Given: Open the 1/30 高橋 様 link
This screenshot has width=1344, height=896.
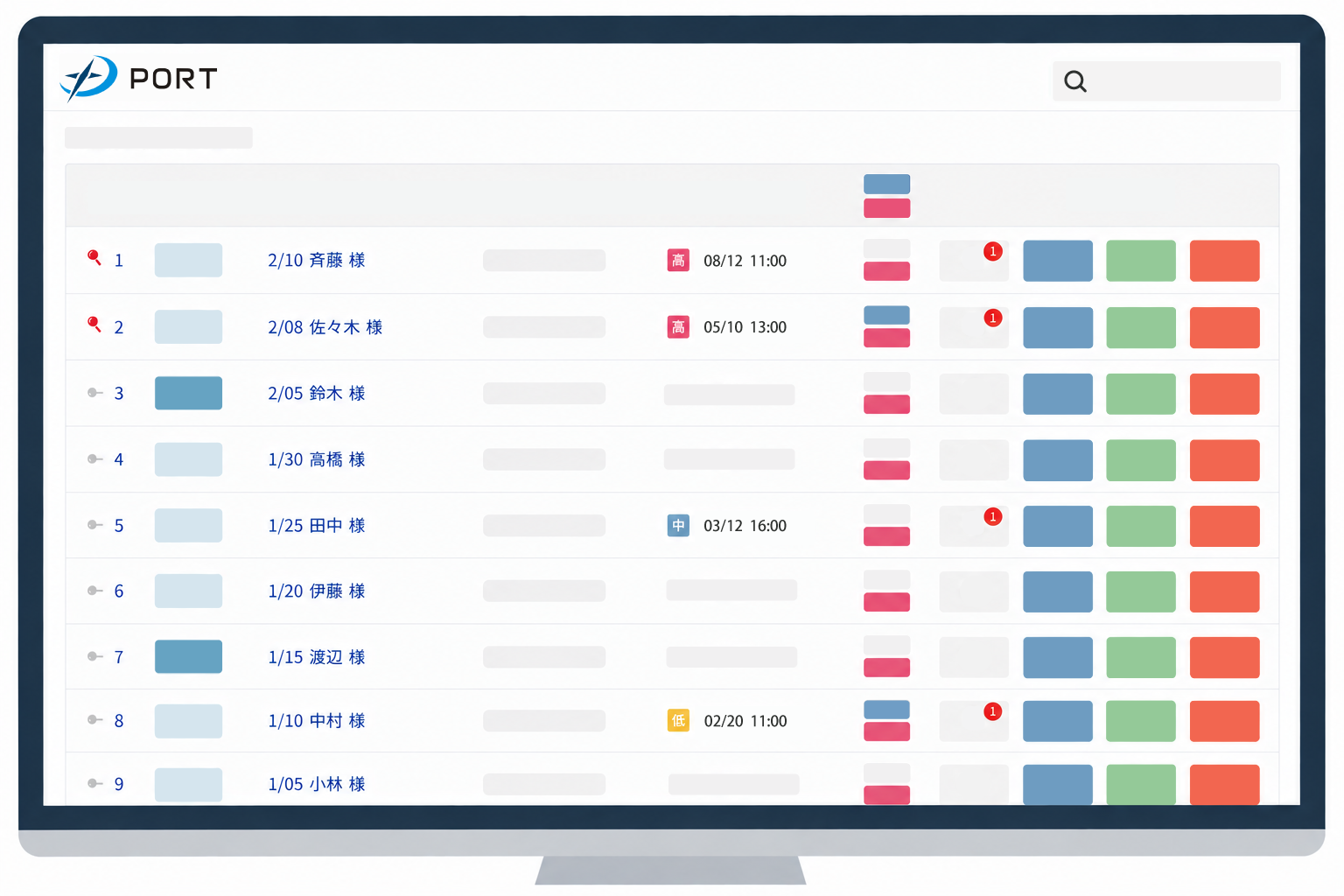Looking at the screenshot, I should [317, 459].
